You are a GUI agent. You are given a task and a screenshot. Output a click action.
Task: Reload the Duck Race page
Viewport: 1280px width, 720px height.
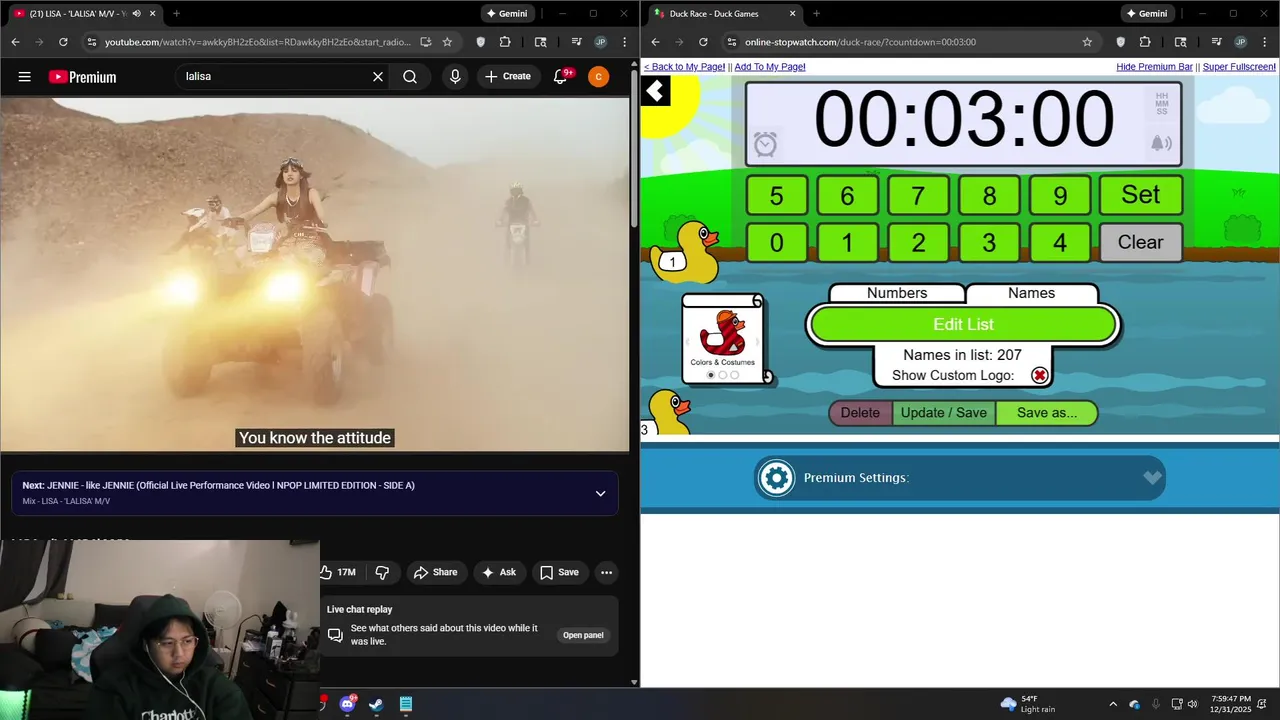click(x=703, y=42)
